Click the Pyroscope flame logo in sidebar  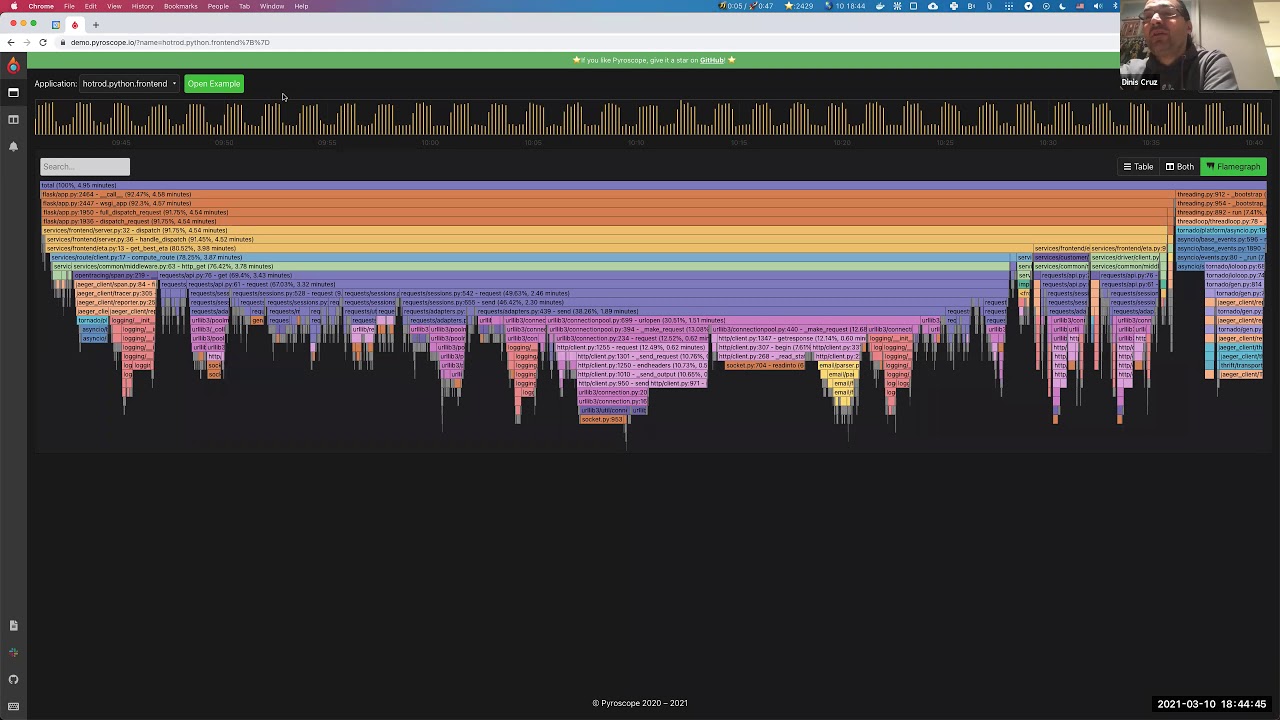point(13,65)
